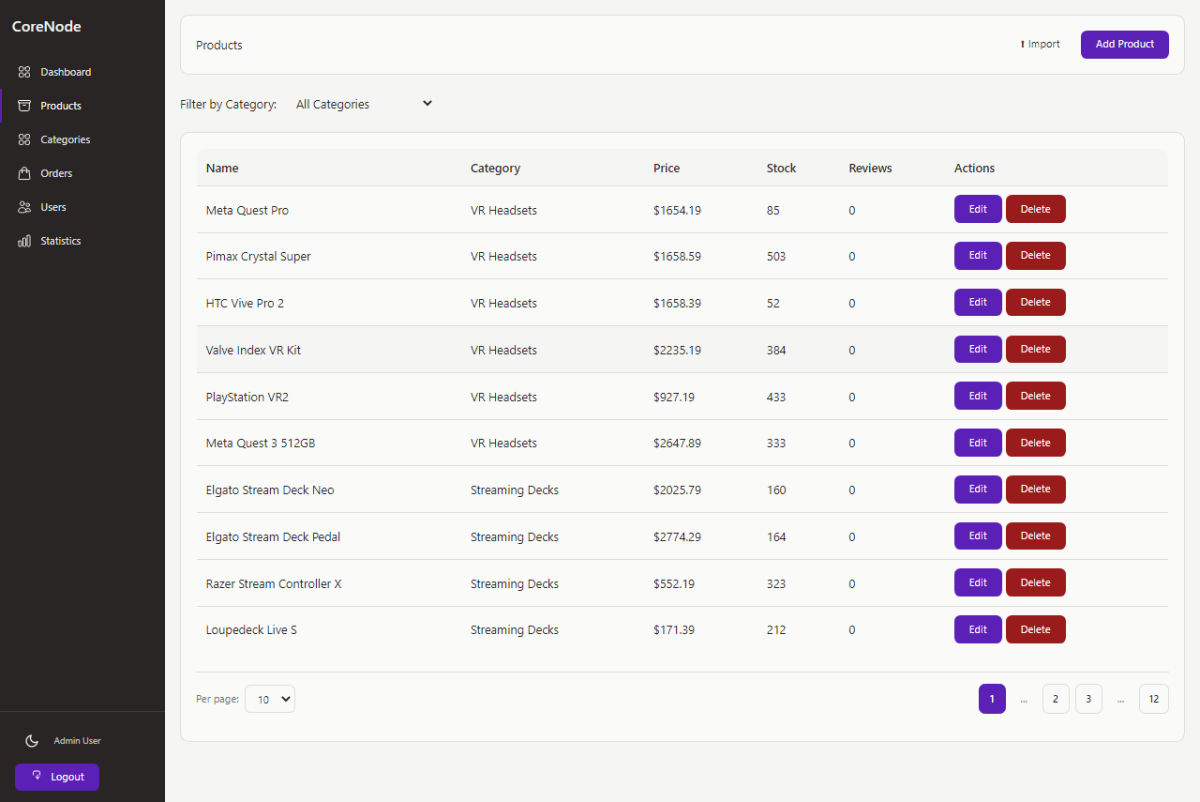Click the chevron arrow on category filter
1200x802 pixels.
pos(427,103)
